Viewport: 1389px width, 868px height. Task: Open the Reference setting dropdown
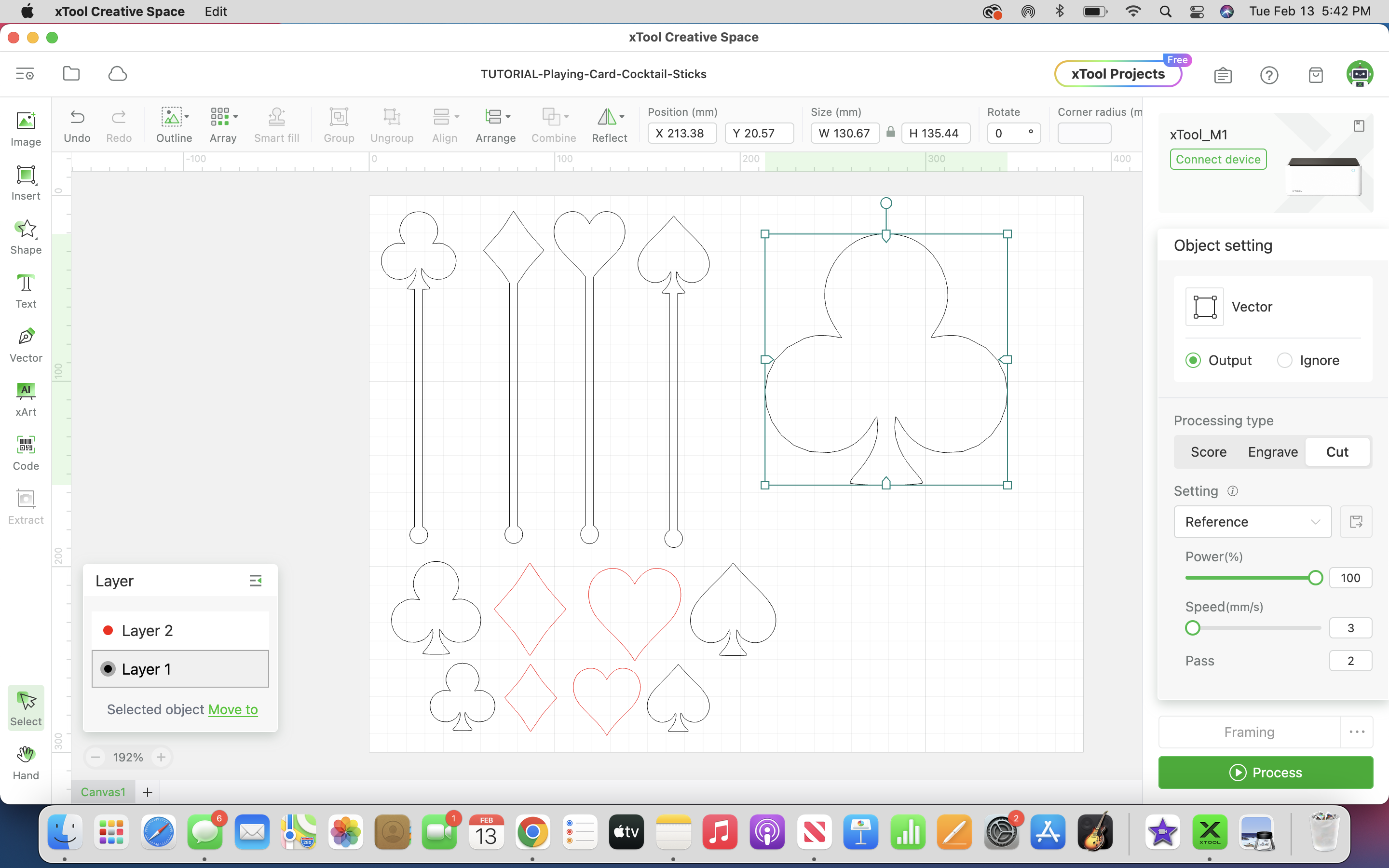(1252, 522)
